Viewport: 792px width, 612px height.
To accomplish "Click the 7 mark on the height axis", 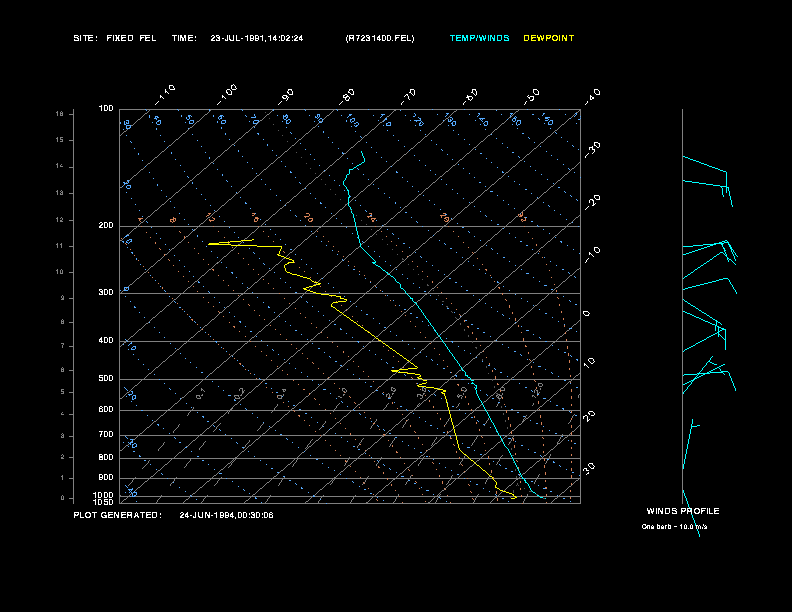I will (63, 346).
